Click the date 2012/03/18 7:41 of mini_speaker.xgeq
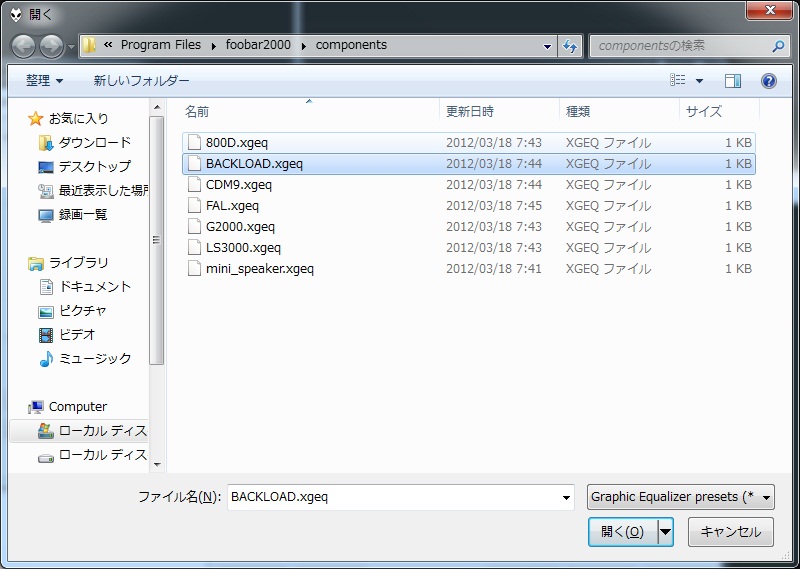 point(494,268)
